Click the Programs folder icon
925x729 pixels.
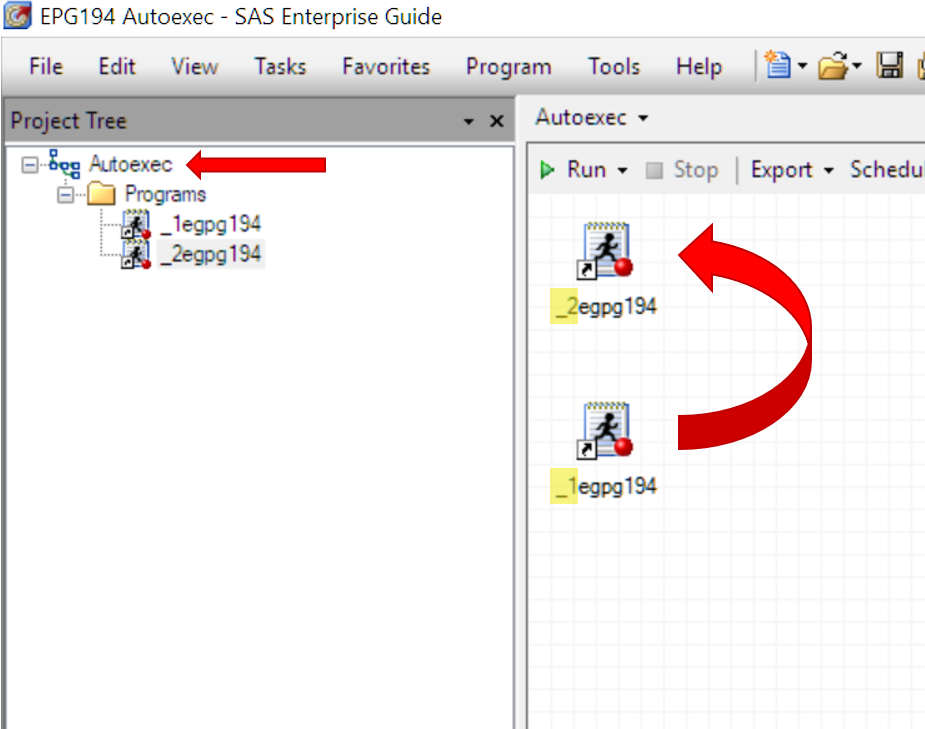101,193
